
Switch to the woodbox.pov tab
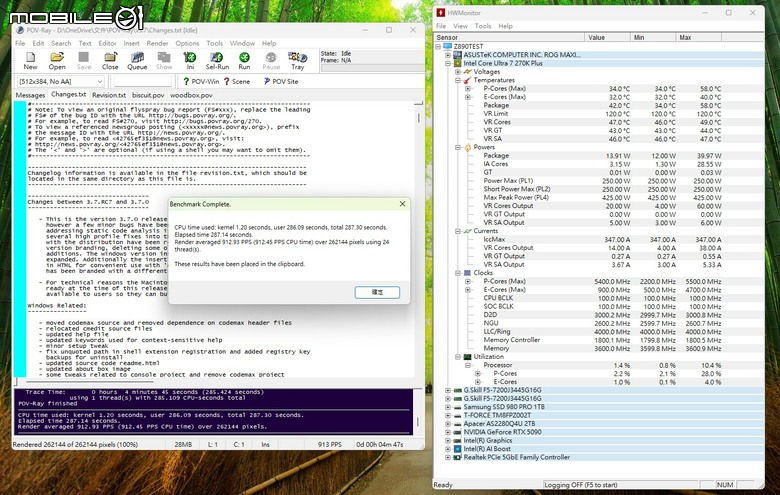tap(191, 95)
